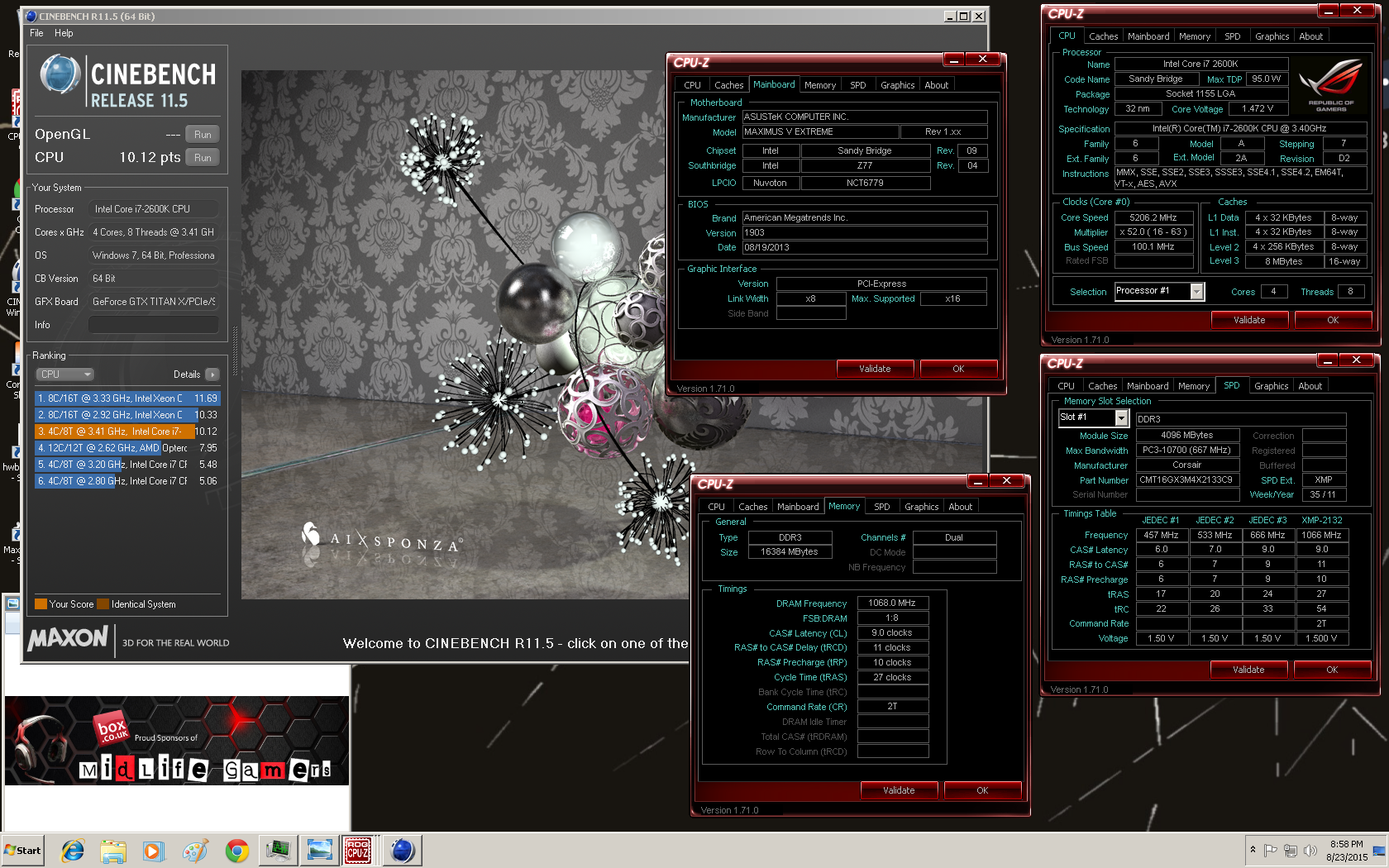Click Validate in SPD CPU-Z window

click(1248, 670)
